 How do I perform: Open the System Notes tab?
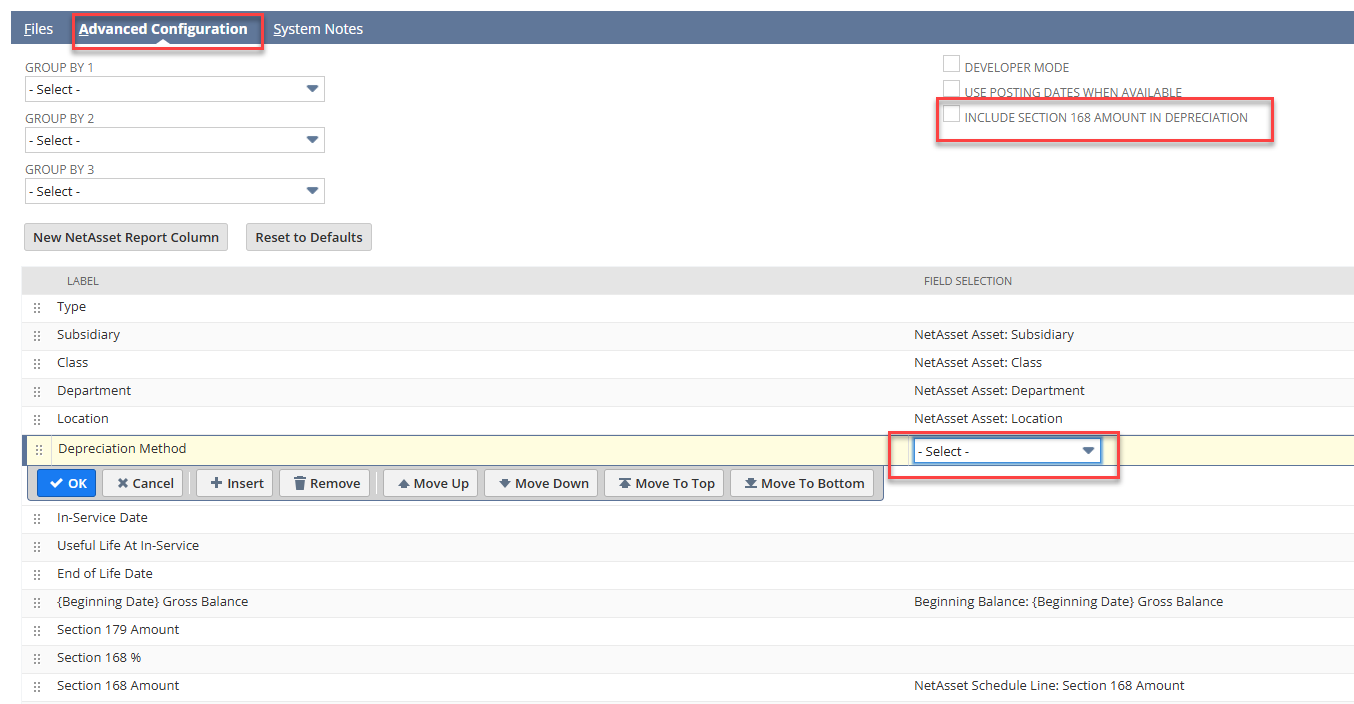click(x=318, y=29)
